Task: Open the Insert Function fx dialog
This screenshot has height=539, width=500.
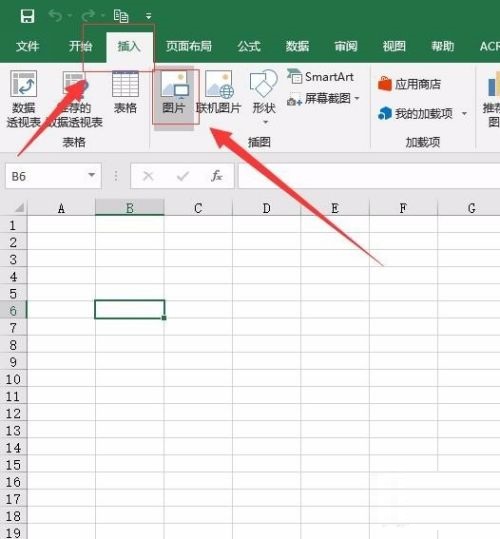Action: click(216, 176)
